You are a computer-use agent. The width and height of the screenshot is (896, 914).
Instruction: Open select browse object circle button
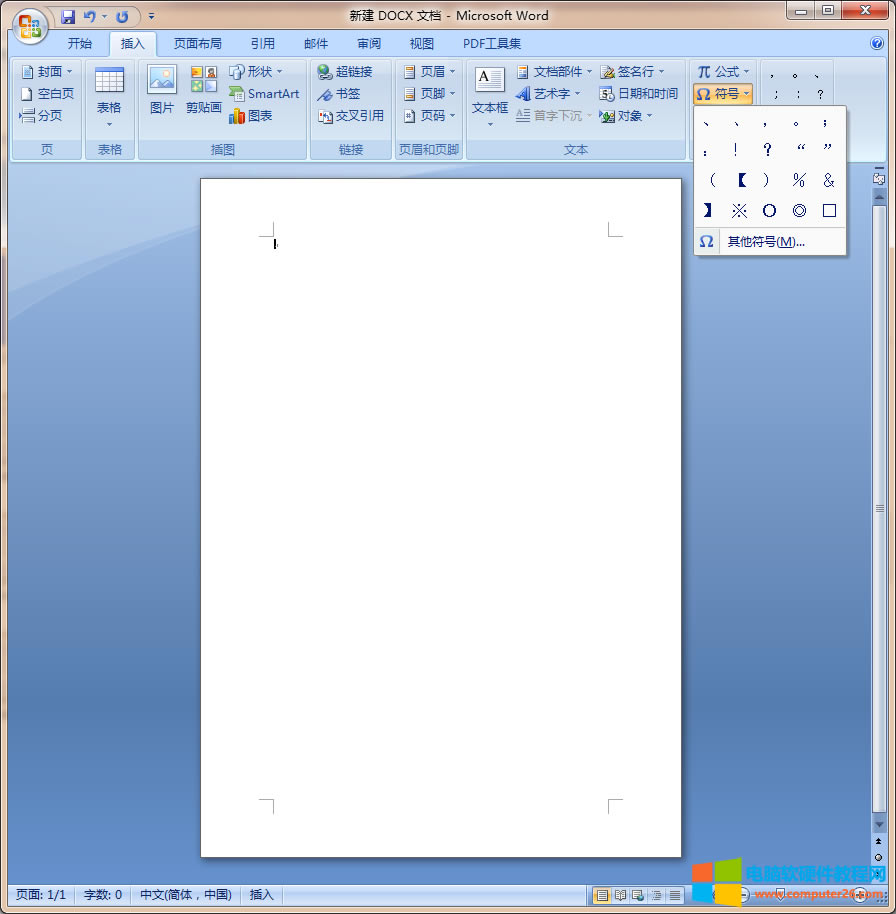coord(879,857)
